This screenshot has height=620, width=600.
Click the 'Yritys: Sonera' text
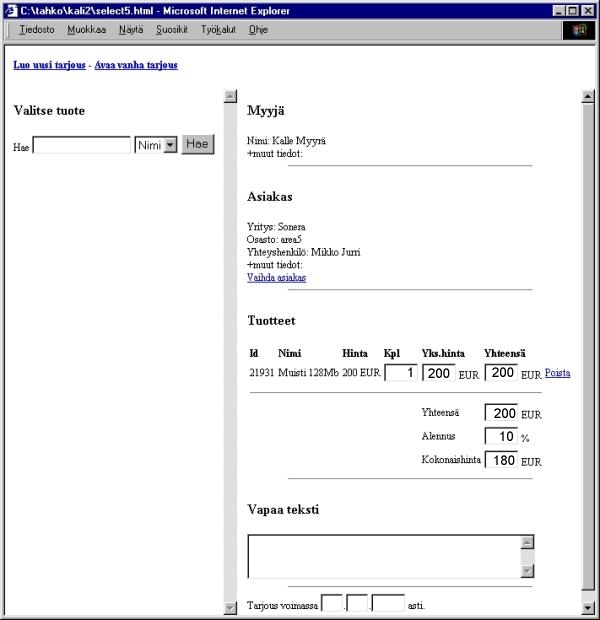coord(276,227)
